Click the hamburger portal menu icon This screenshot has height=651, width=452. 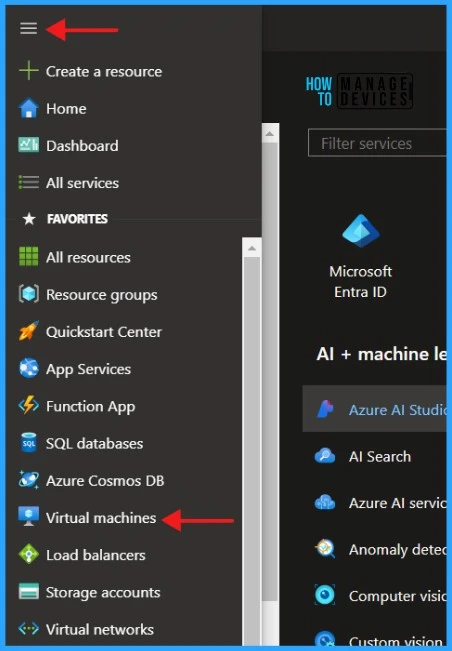pyautogui.click(x=29, y=28)
